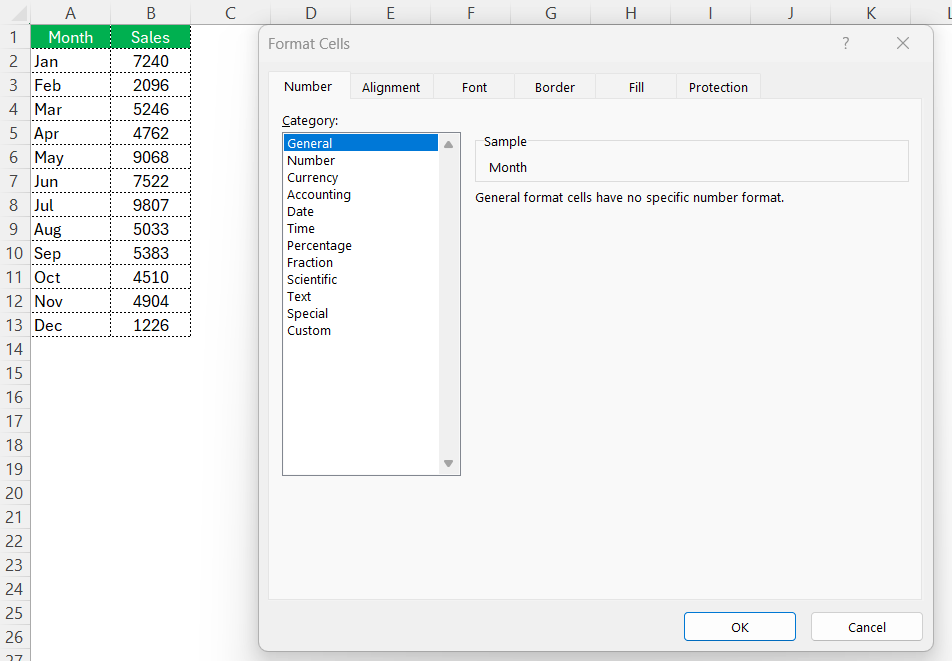Close the Format Cells dialog
The height and width of the screenshot is (661, 952).
coord(903,43)
